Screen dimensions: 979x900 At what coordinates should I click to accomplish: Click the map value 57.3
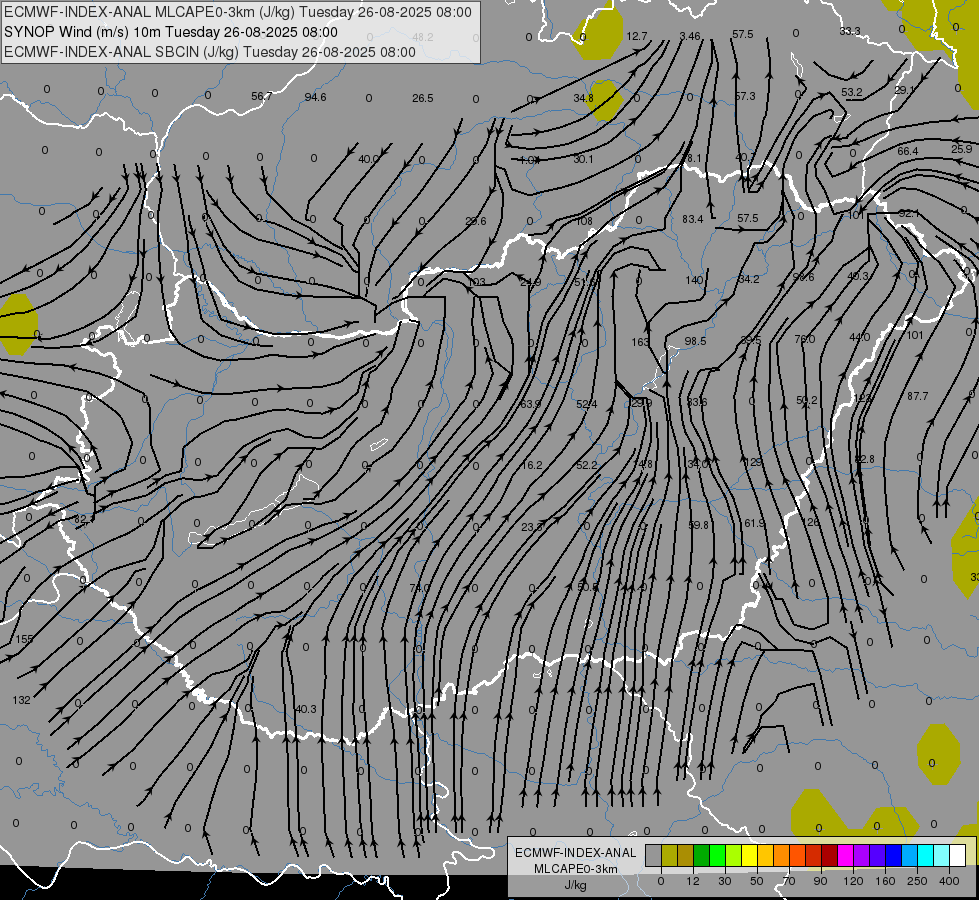745,96
